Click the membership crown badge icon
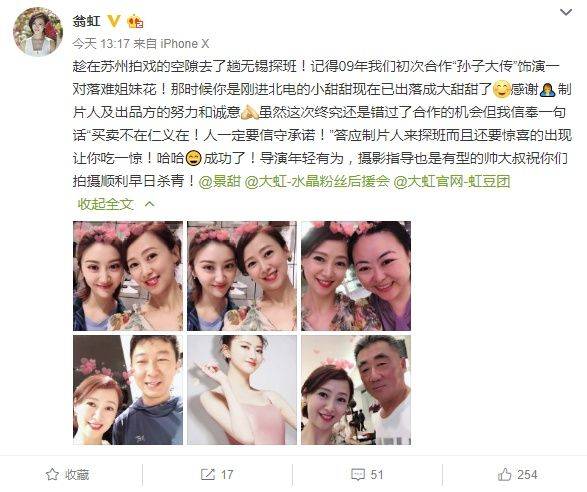Viewport: 587px width, 492px height. (x=135, y=22)
